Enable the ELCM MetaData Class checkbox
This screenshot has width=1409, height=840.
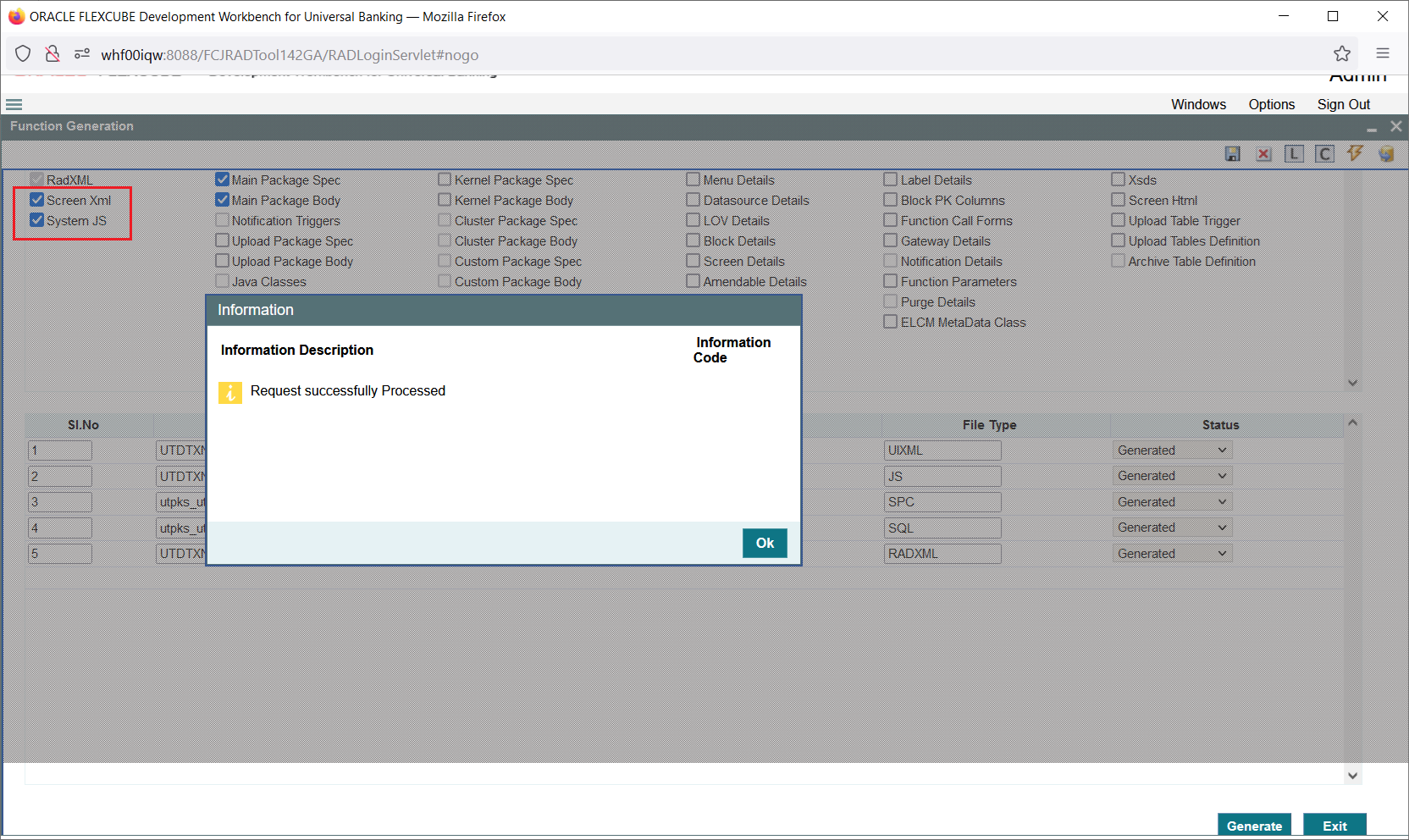pos(891,322)
